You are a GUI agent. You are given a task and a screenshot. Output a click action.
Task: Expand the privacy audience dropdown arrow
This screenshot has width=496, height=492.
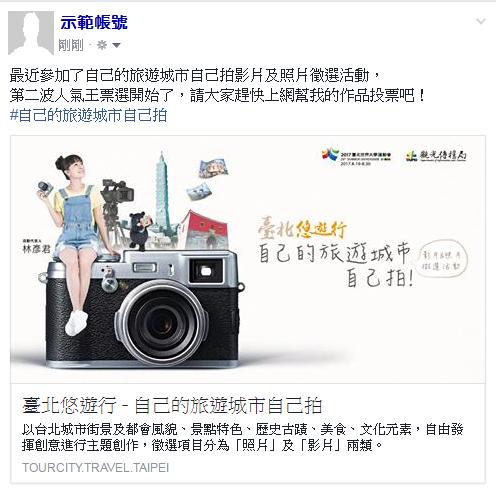[x=116, y=45]
